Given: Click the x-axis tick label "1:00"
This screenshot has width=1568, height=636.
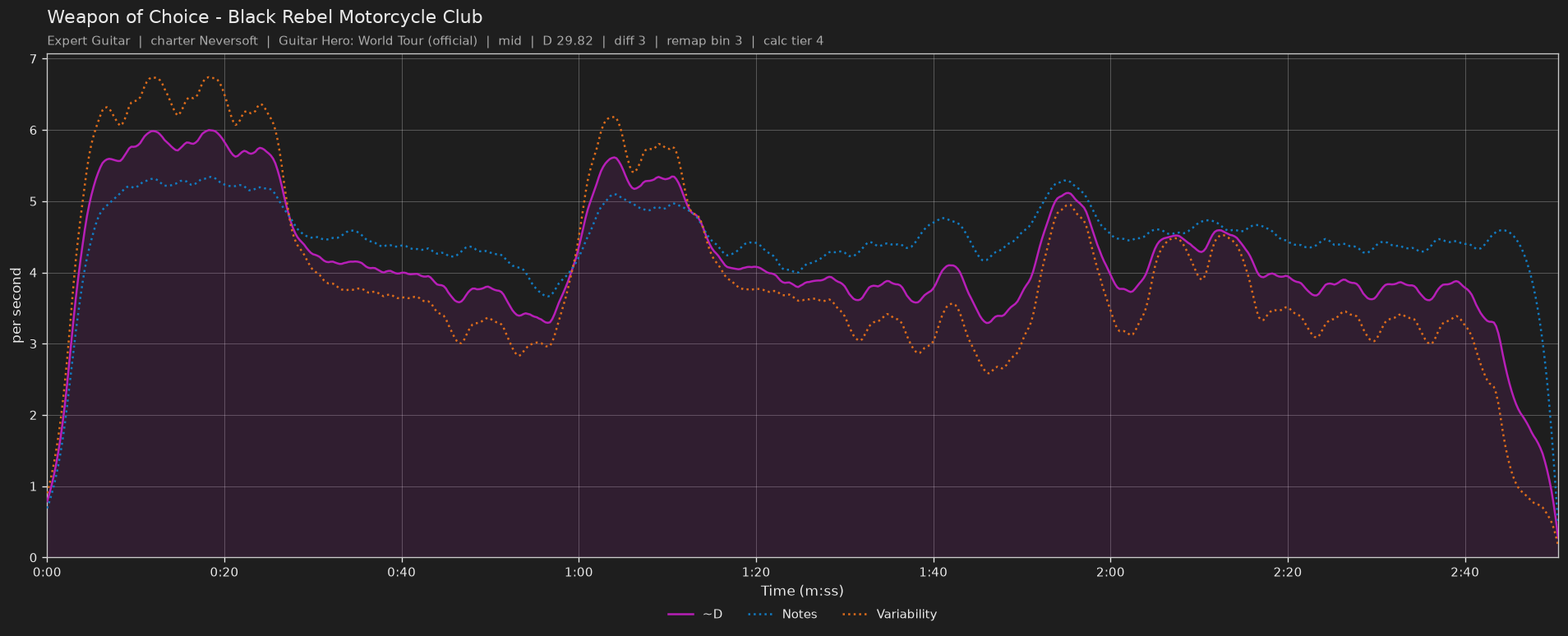Looking at the screenshot, I should [x=579, y=572].
